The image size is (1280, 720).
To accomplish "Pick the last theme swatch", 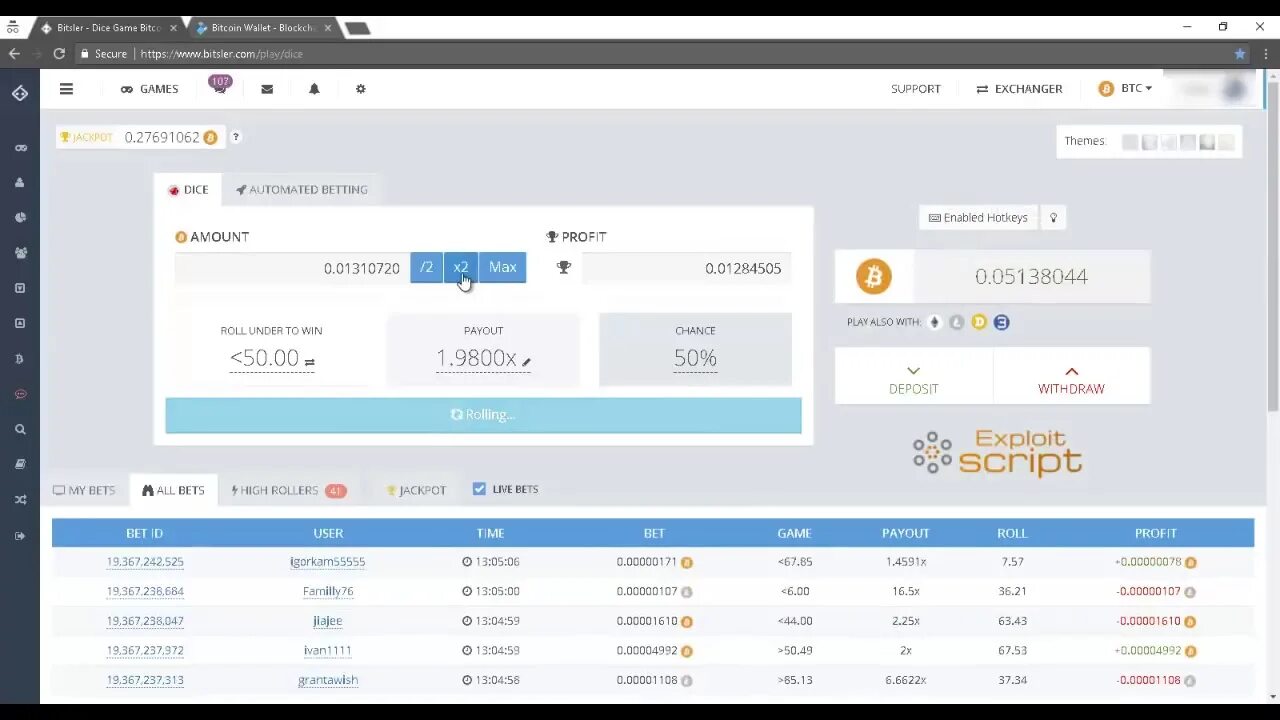I will point(1226,142).
